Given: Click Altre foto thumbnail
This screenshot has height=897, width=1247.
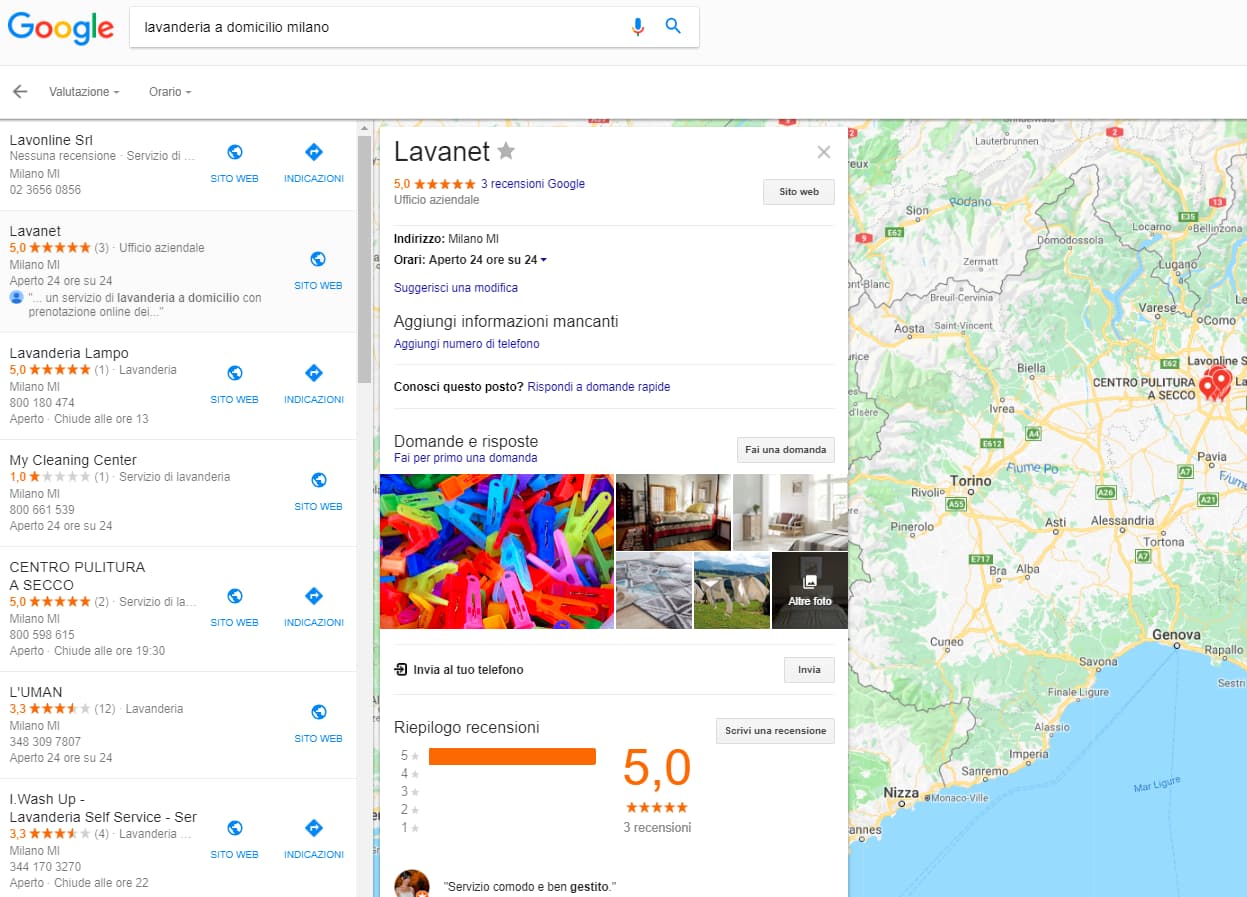Looking at the screenshot, I should (x=810, y=591).
